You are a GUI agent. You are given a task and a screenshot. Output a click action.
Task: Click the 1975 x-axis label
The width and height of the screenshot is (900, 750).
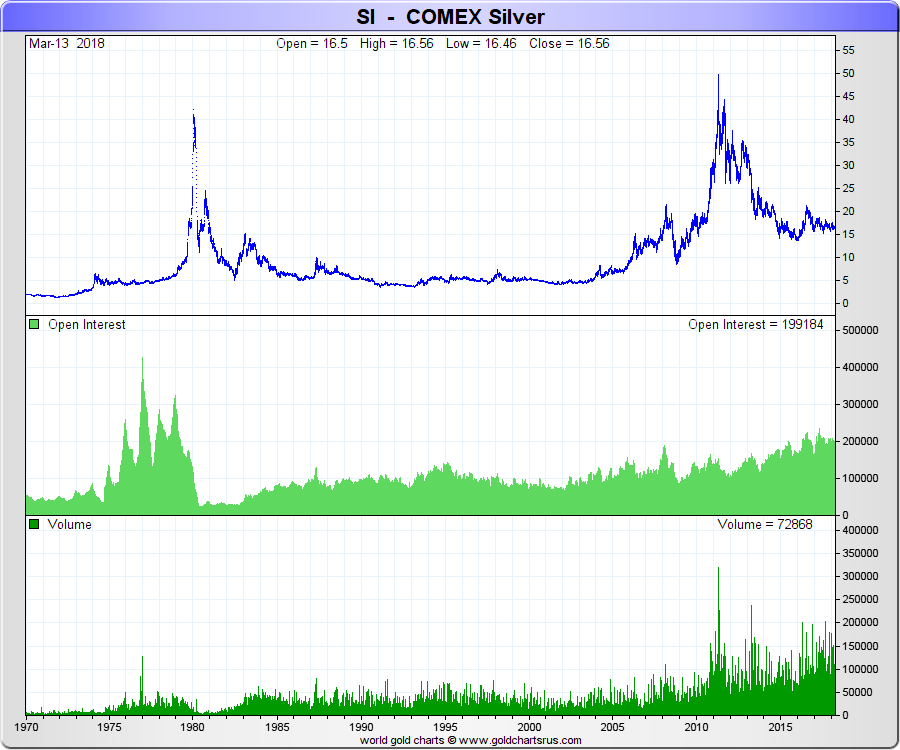tap(109, 727)
